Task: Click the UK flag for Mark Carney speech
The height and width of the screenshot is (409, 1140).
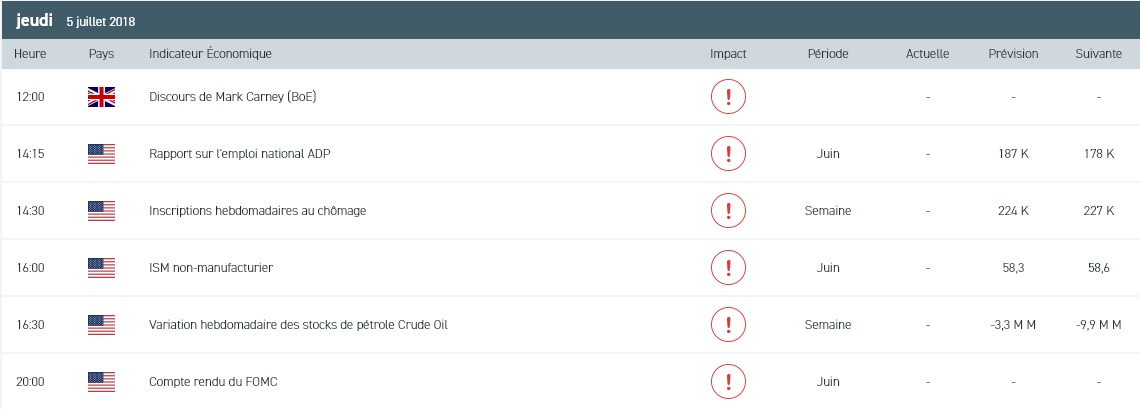Action: tap(101, 97)
